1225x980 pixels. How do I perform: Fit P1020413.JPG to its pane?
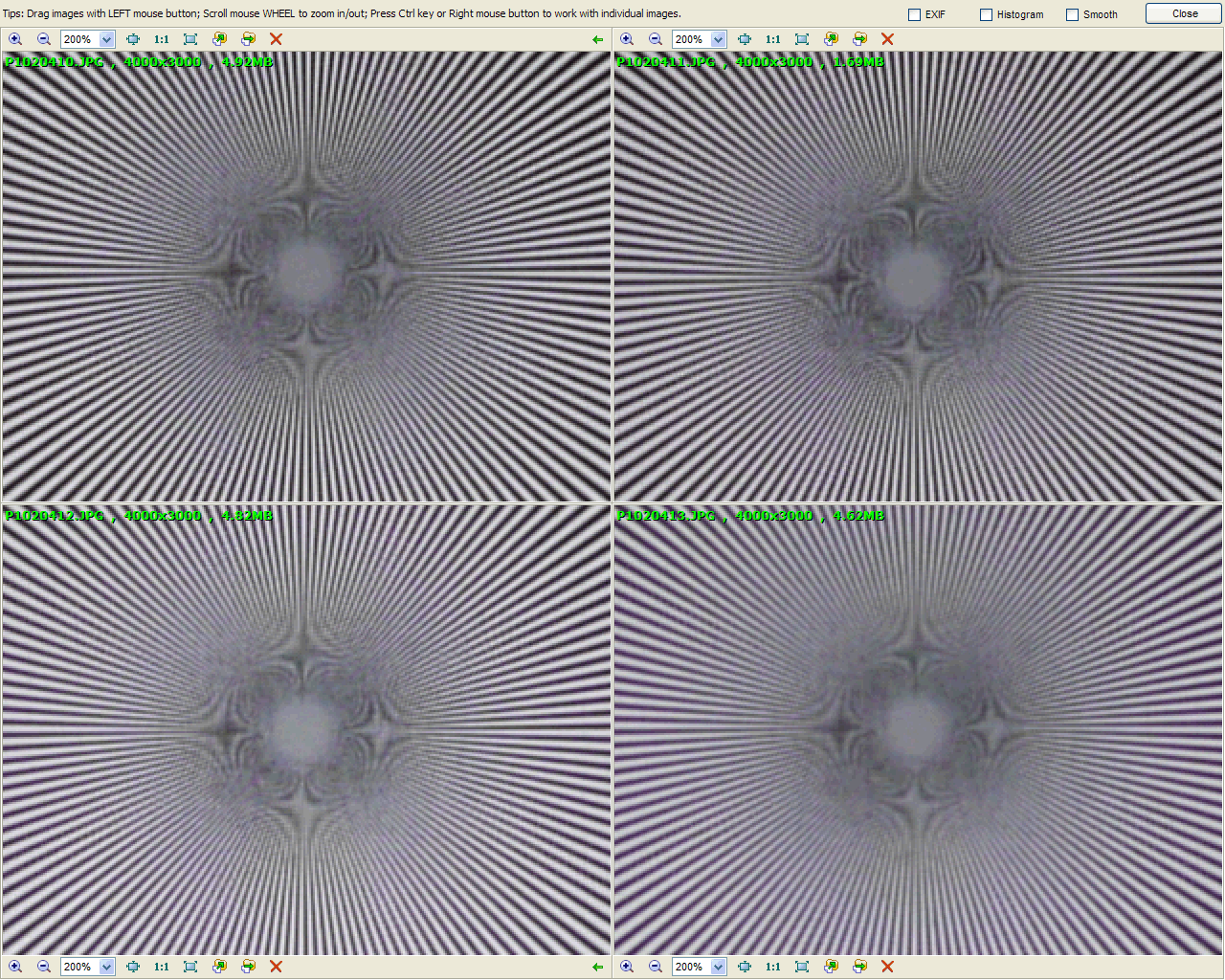802,967
